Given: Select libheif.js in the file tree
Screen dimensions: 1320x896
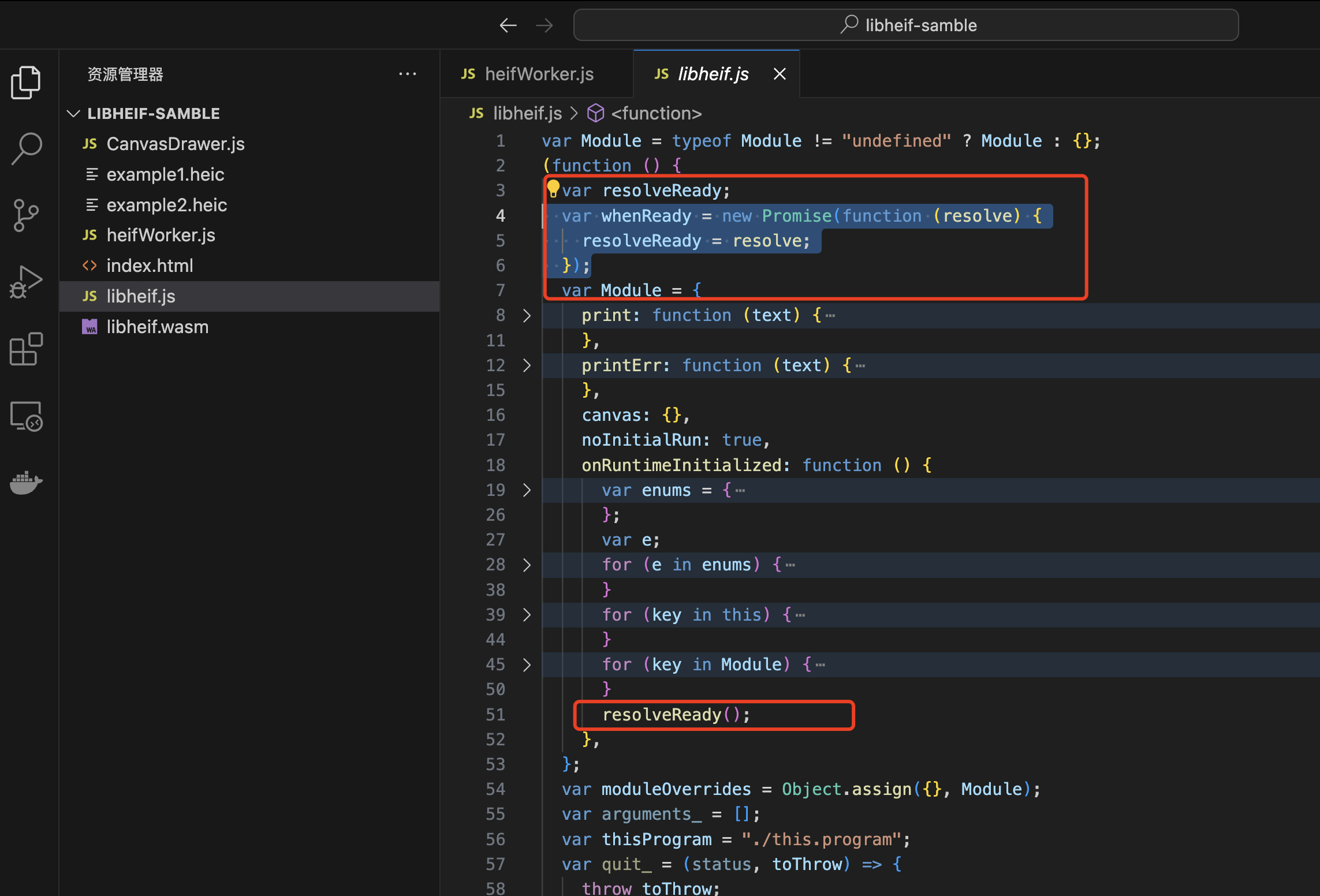Looking at the screenshot, I should click(x=249, y=296).
